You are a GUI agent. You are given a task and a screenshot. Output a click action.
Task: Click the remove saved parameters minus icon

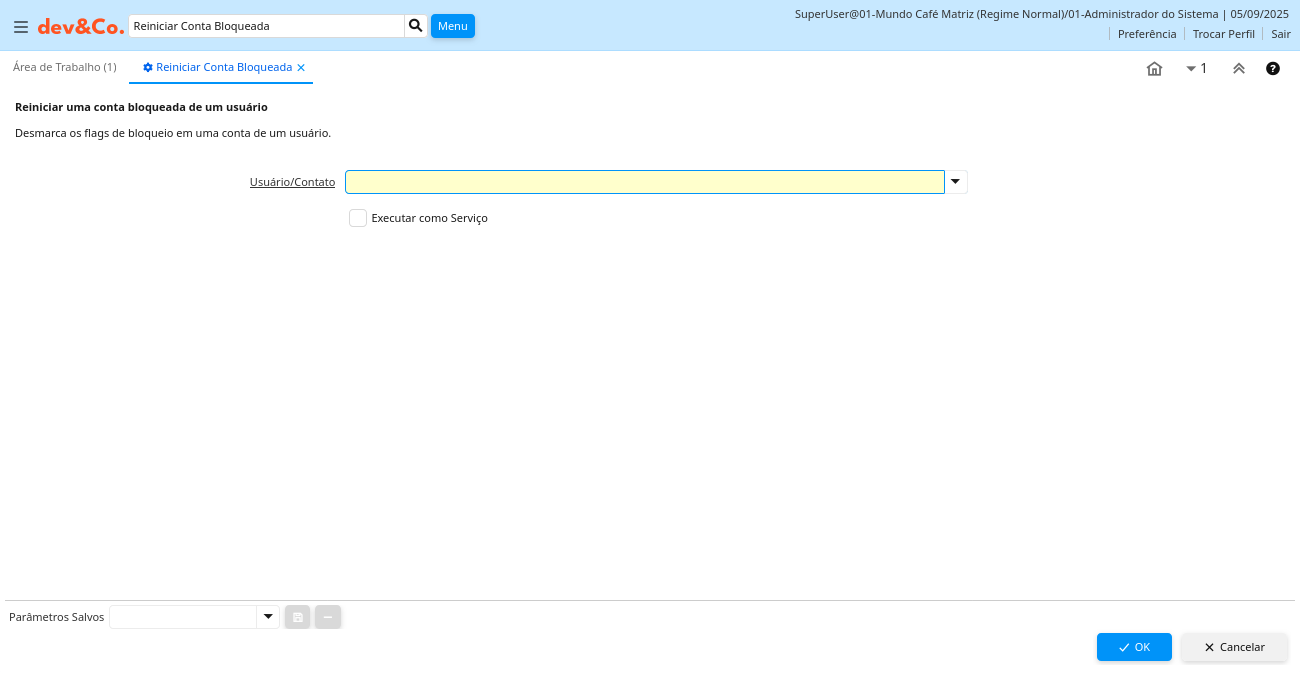pyautogui.click(x=328, y=617)
